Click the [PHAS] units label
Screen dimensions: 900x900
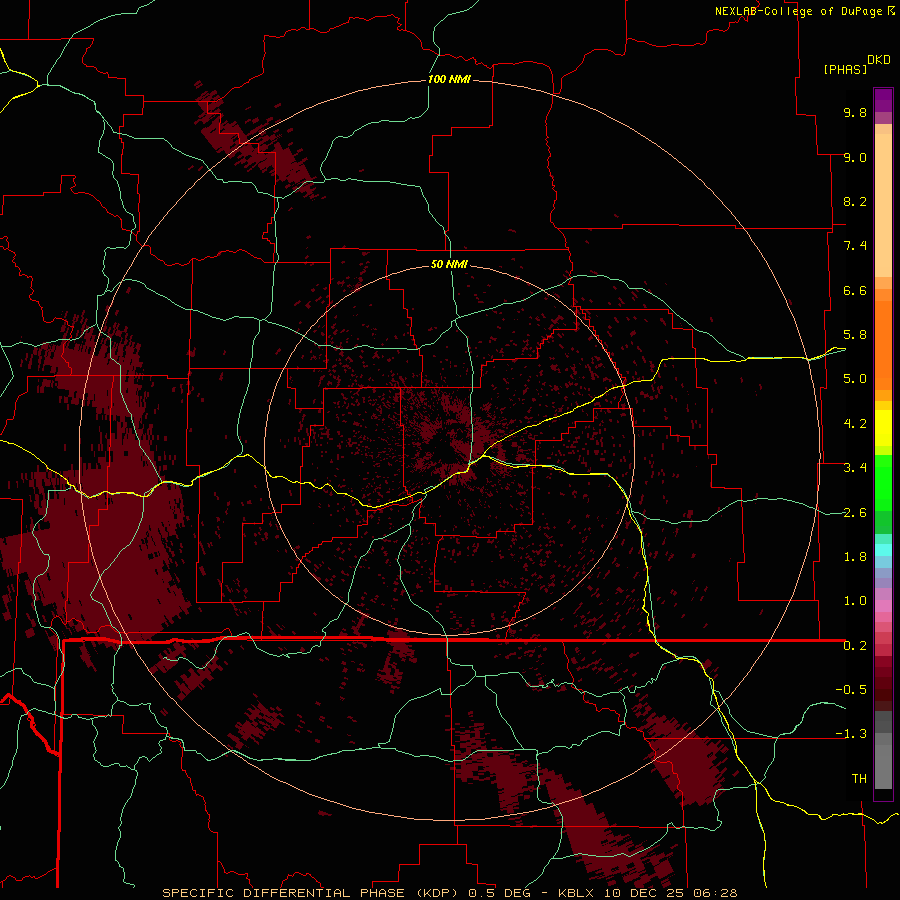pos(845,70)
